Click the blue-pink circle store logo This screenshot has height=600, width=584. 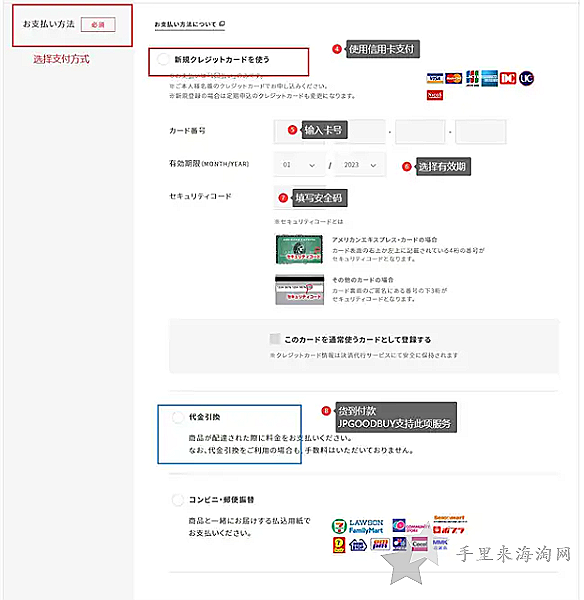pyautogui.click(x=399, y=525)
